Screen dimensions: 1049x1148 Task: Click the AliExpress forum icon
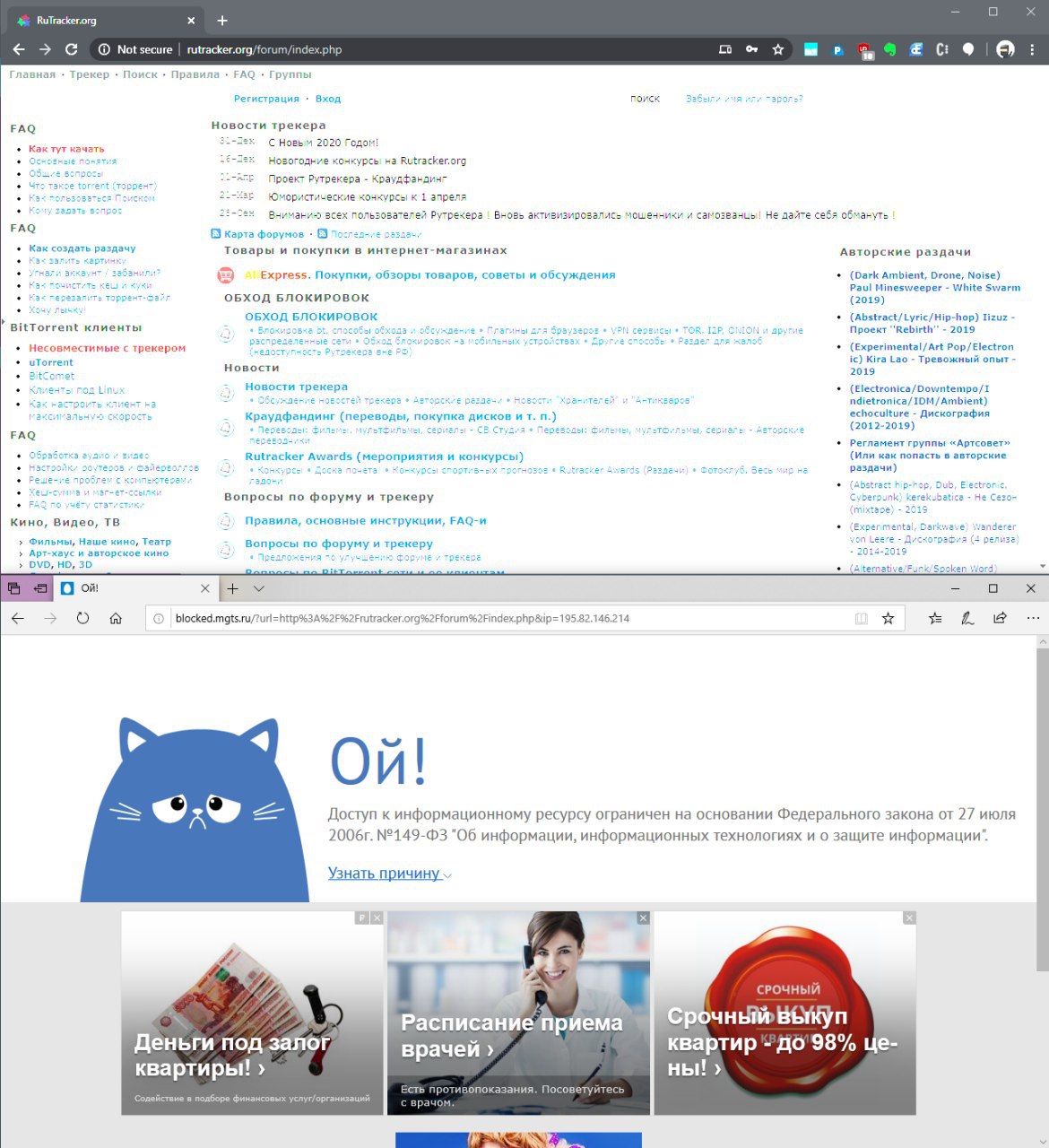pyautogui.click(x=226, y=275)
